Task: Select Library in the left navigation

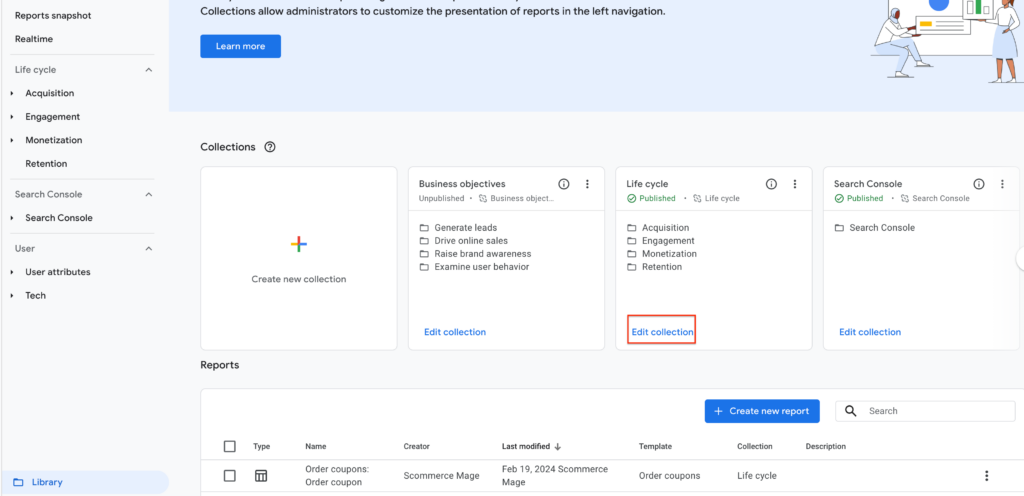Action: click(x=46, y=482)
